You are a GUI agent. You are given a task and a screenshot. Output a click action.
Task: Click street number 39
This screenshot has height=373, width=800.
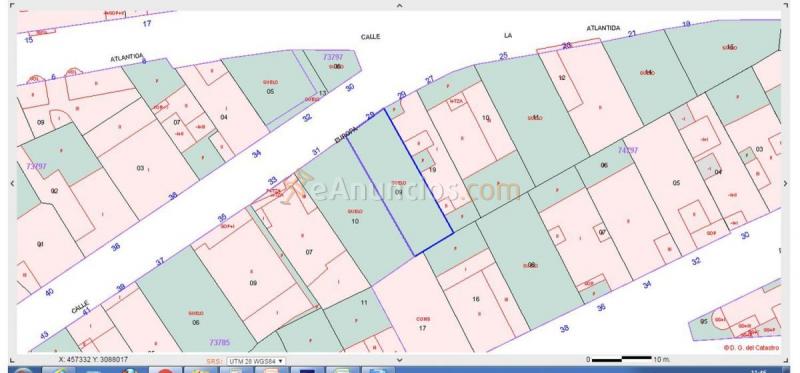pos(120,288)
